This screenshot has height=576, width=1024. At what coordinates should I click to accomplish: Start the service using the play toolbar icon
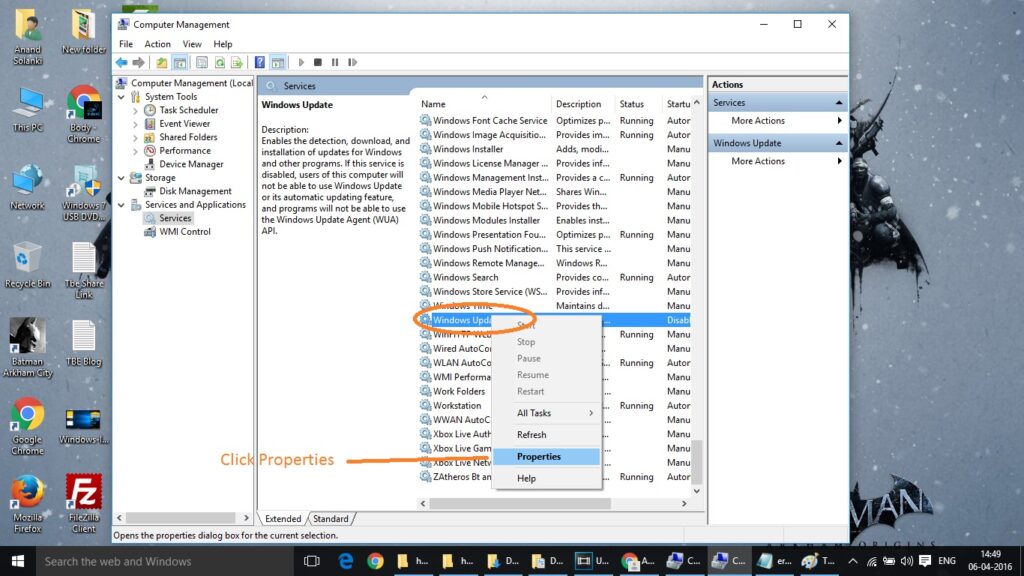point(301,62)
